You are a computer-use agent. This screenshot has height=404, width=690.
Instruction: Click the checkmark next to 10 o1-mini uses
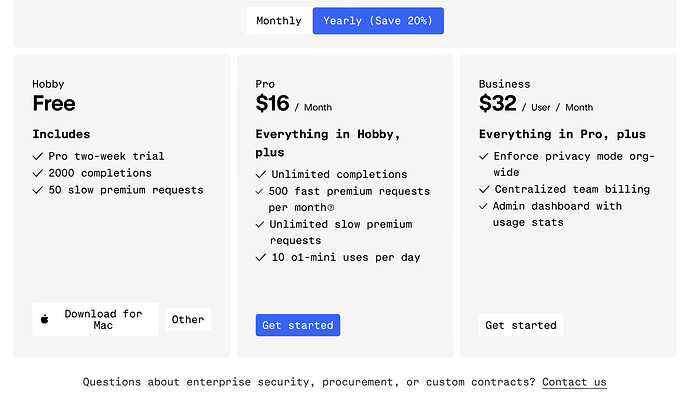click(x=261, y=258)
